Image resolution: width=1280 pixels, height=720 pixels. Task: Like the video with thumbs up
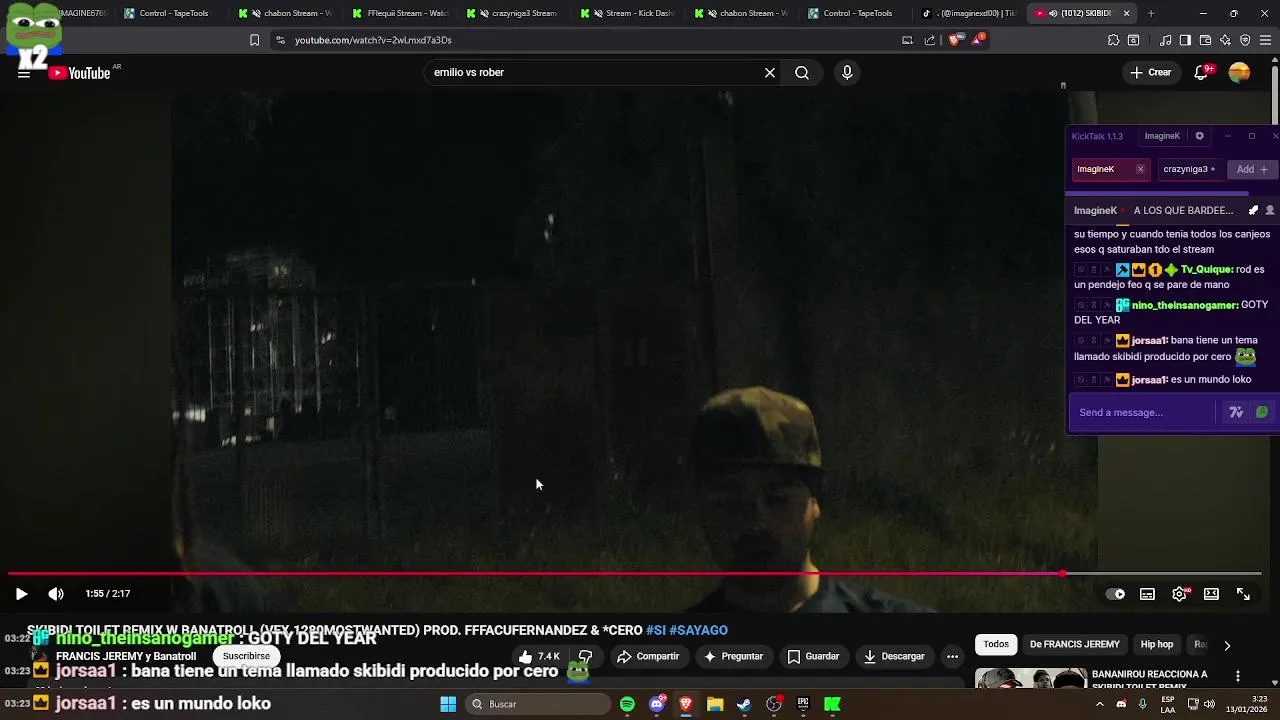coord(539,657)
